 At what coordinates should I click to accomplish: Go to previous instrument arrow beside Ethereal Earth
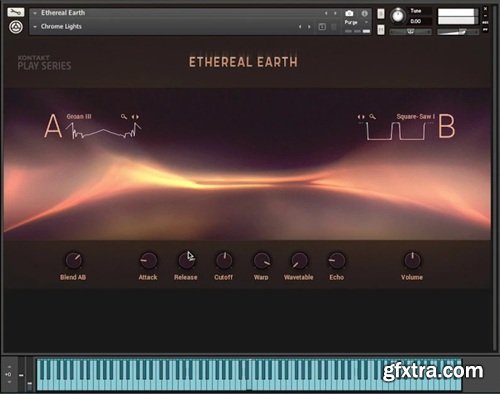(326, 13)
